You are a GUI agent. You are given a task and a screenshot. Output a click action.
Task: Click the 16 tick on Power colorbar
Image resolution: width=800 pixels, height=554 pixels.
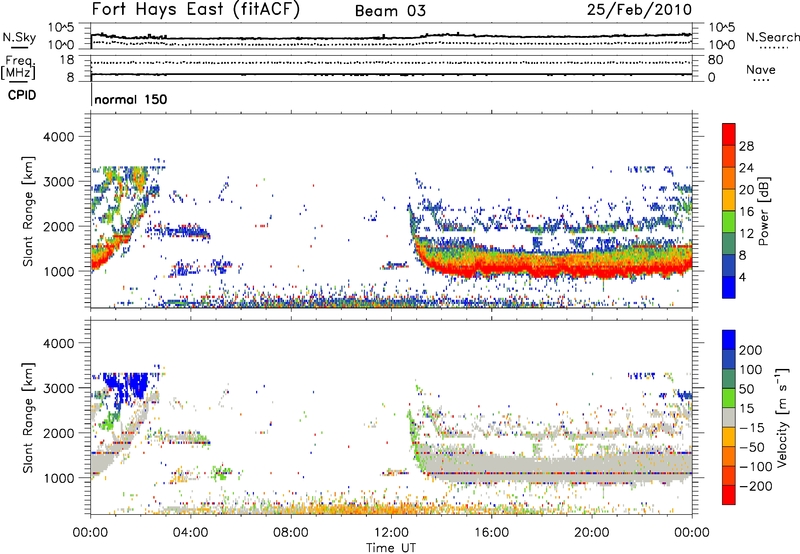coord(746,212)
